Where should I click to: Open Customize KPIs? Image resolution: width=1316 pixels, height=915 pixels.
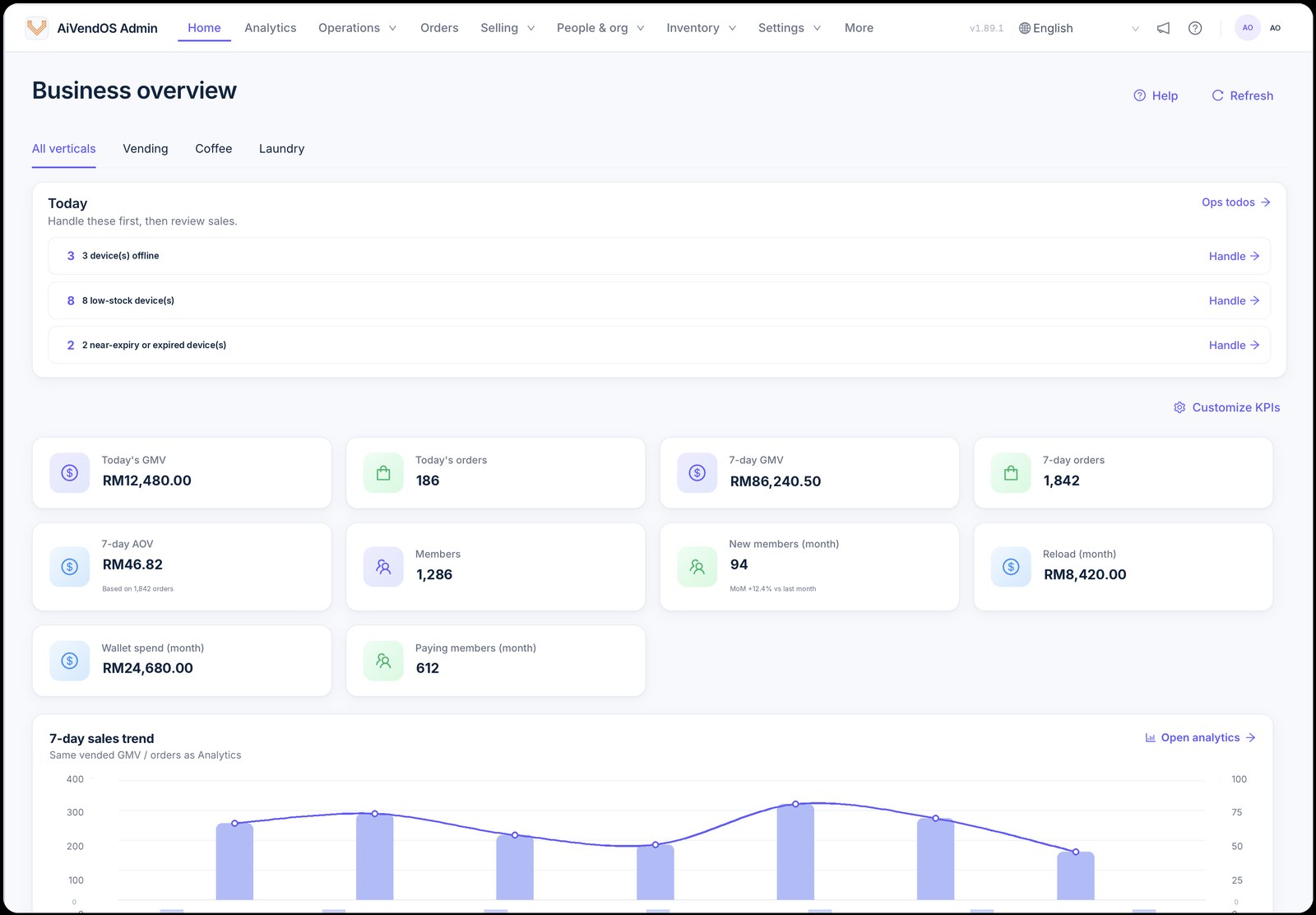[1226, 407]
